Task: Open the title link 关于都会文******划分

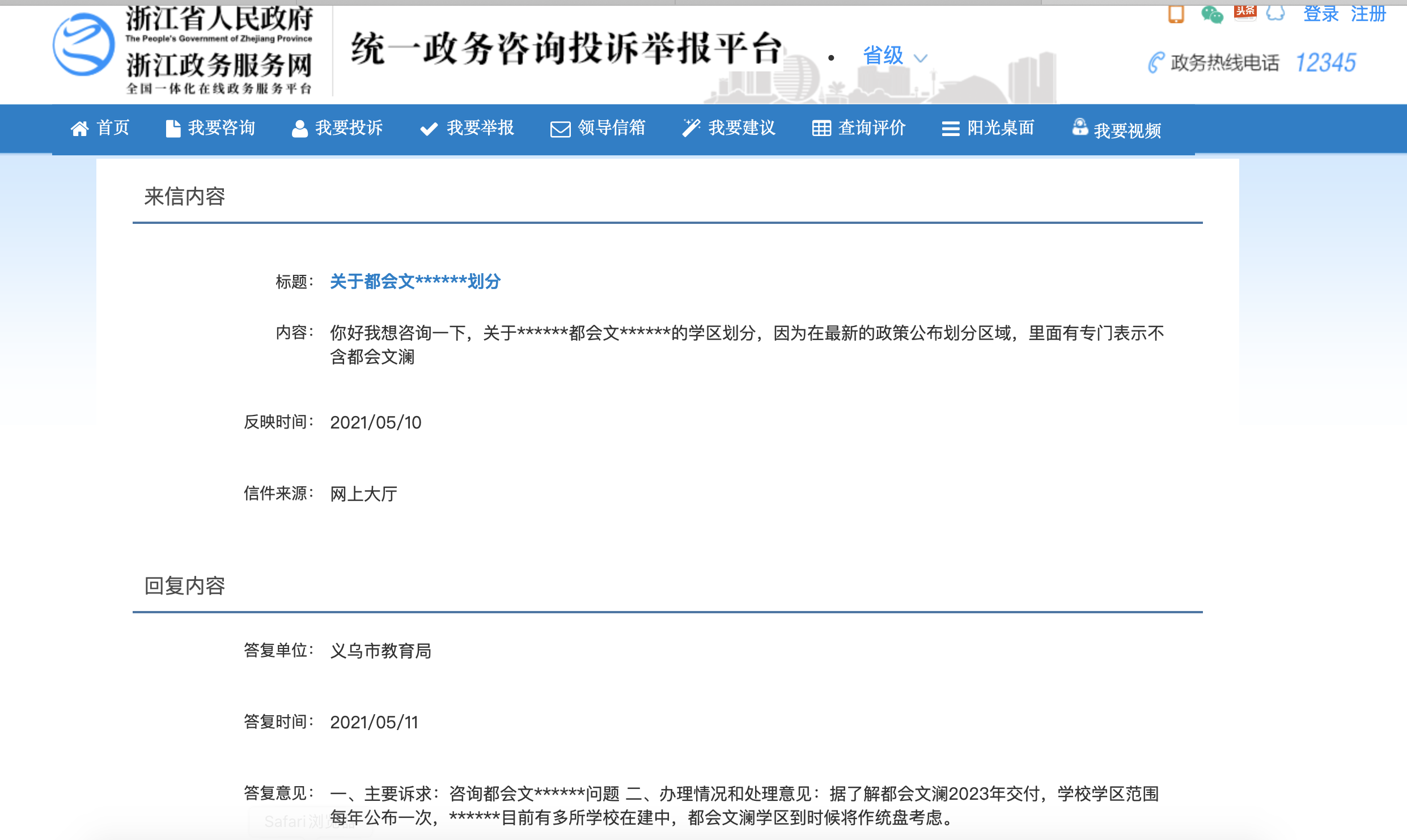Action: point(415,281)
